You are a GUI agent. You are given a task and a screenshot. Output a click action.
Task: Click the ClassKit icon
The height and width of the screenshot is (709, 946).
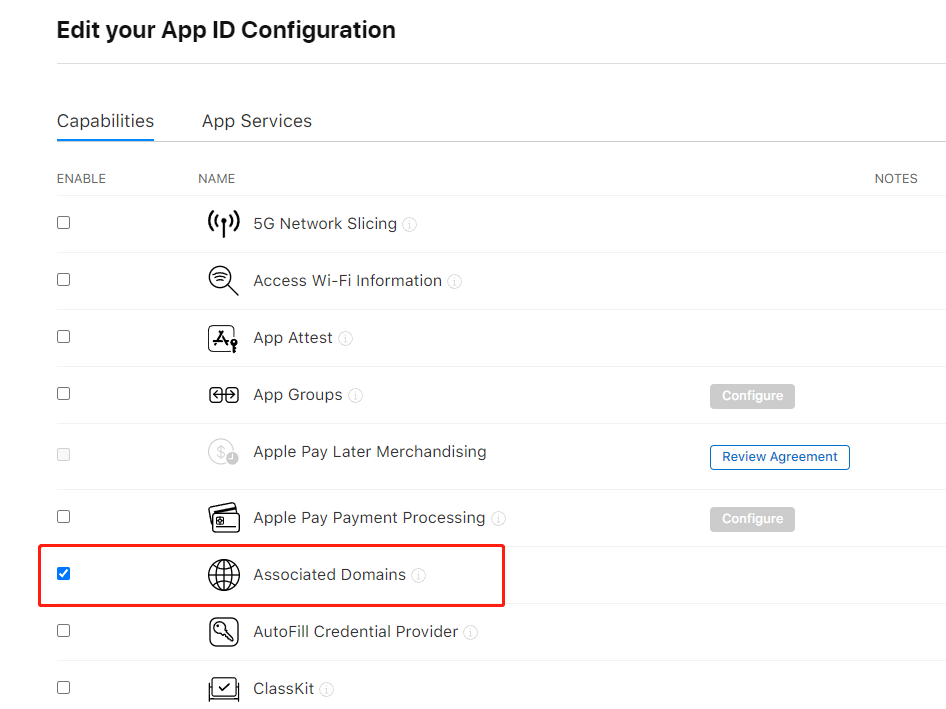pos(223,689)
